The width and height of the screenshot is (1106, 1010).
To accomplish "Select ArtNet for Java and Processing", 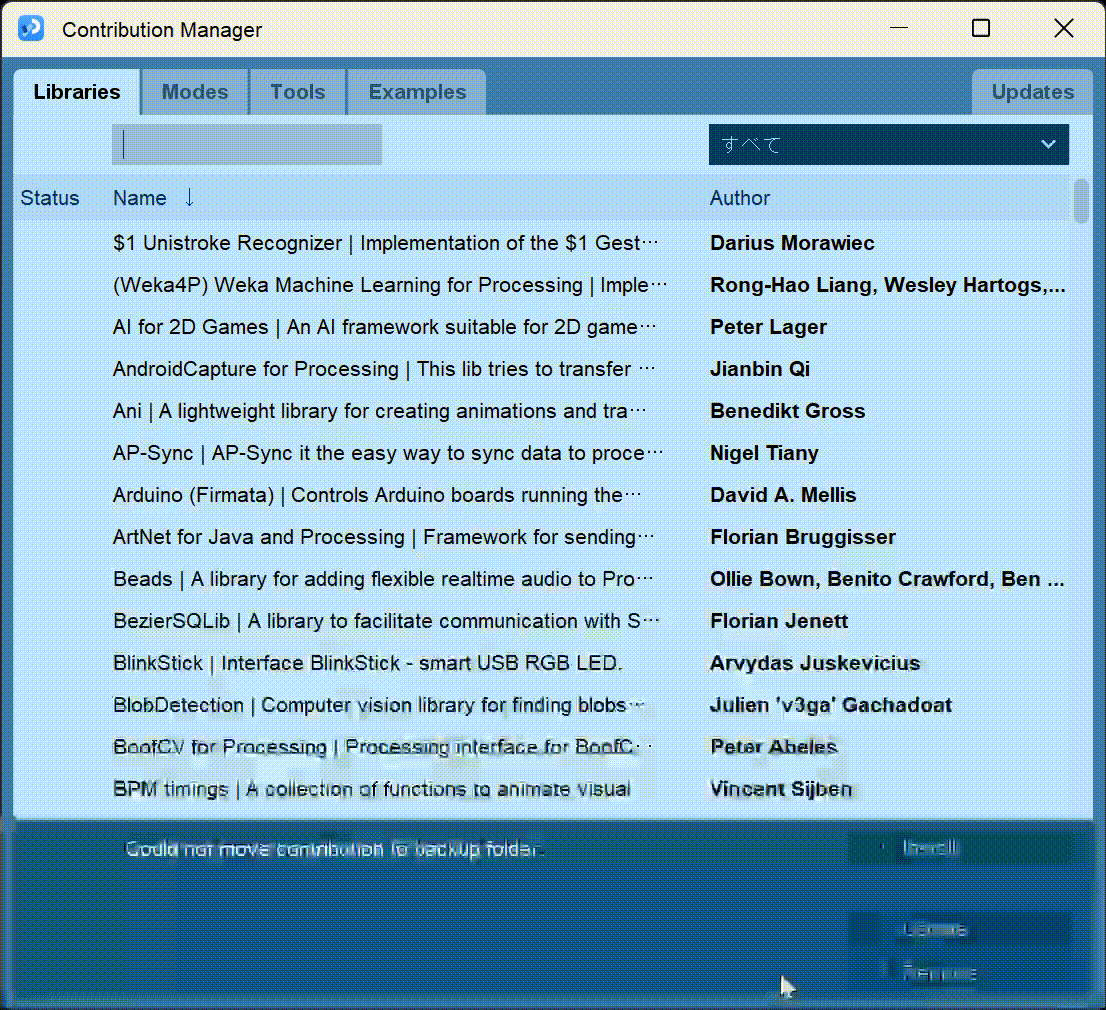I will (x=540, y=537).
